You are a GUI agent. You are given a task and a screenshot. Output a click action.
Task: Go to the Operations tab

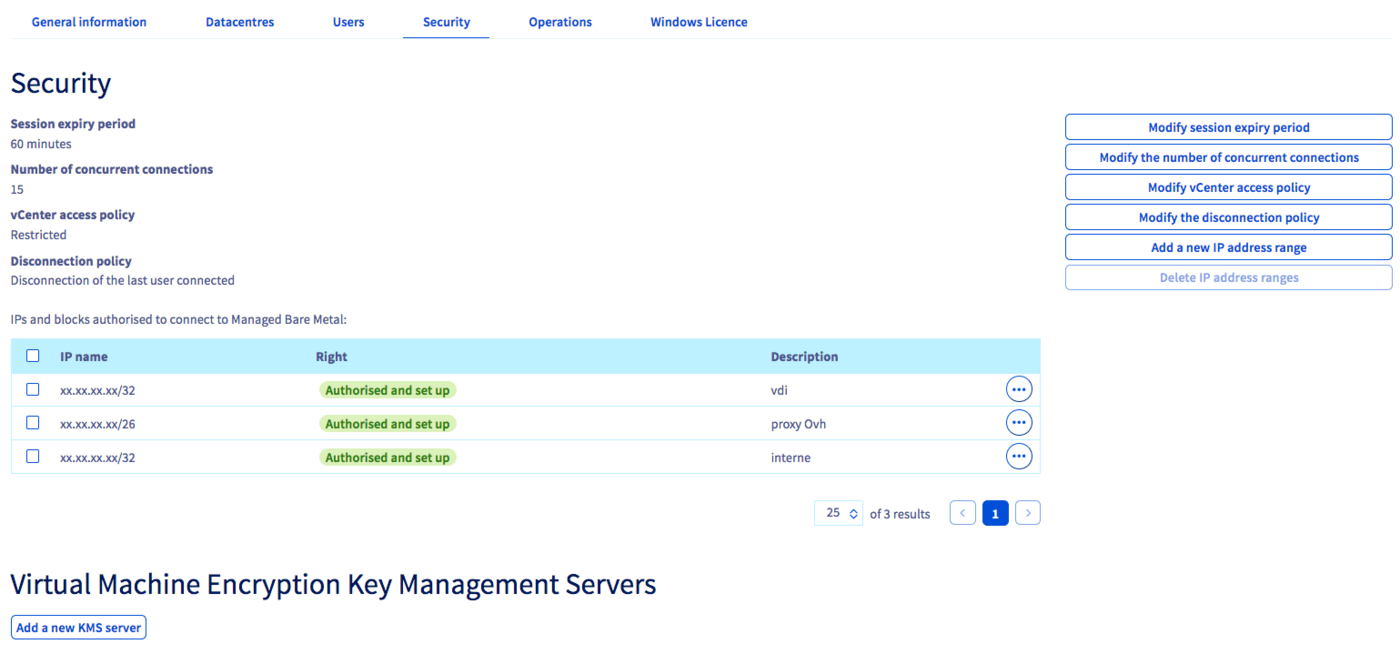coord(560,21)
